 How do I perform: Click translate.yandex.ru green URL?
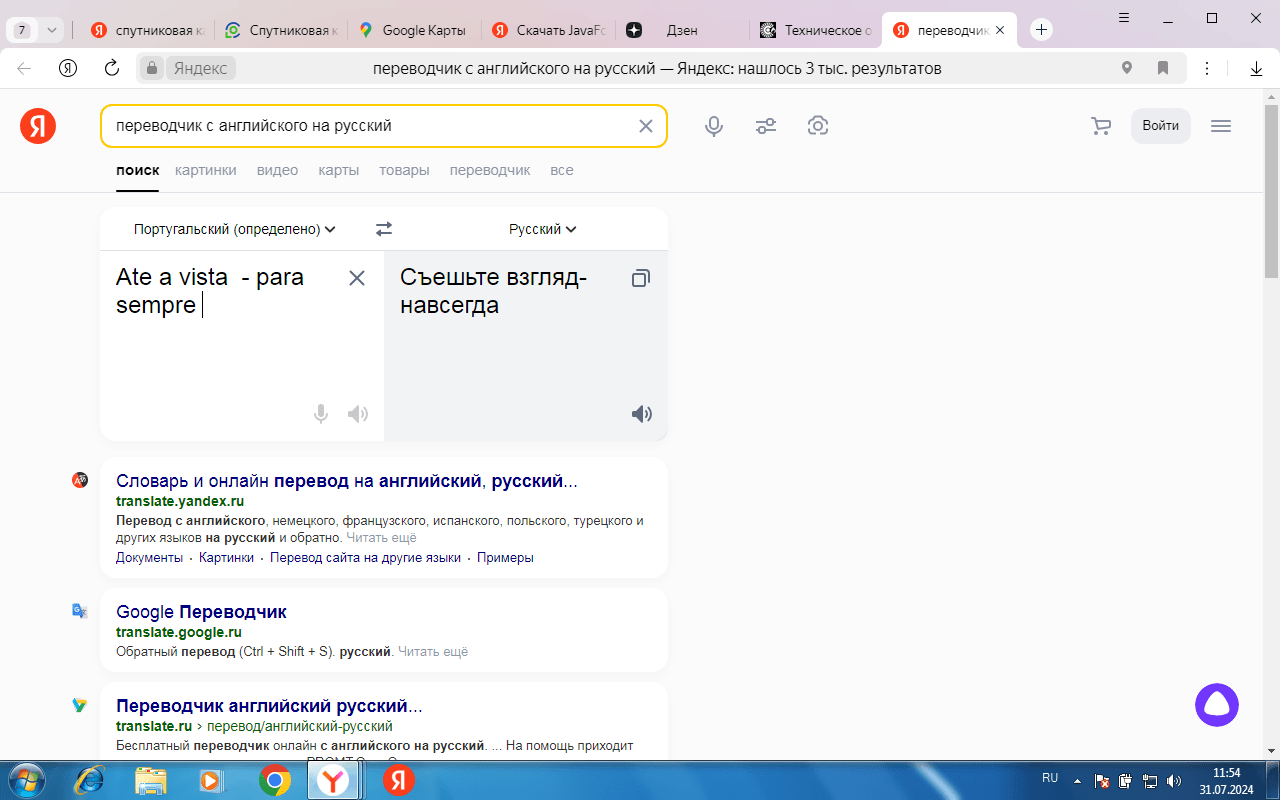(180, 501)
